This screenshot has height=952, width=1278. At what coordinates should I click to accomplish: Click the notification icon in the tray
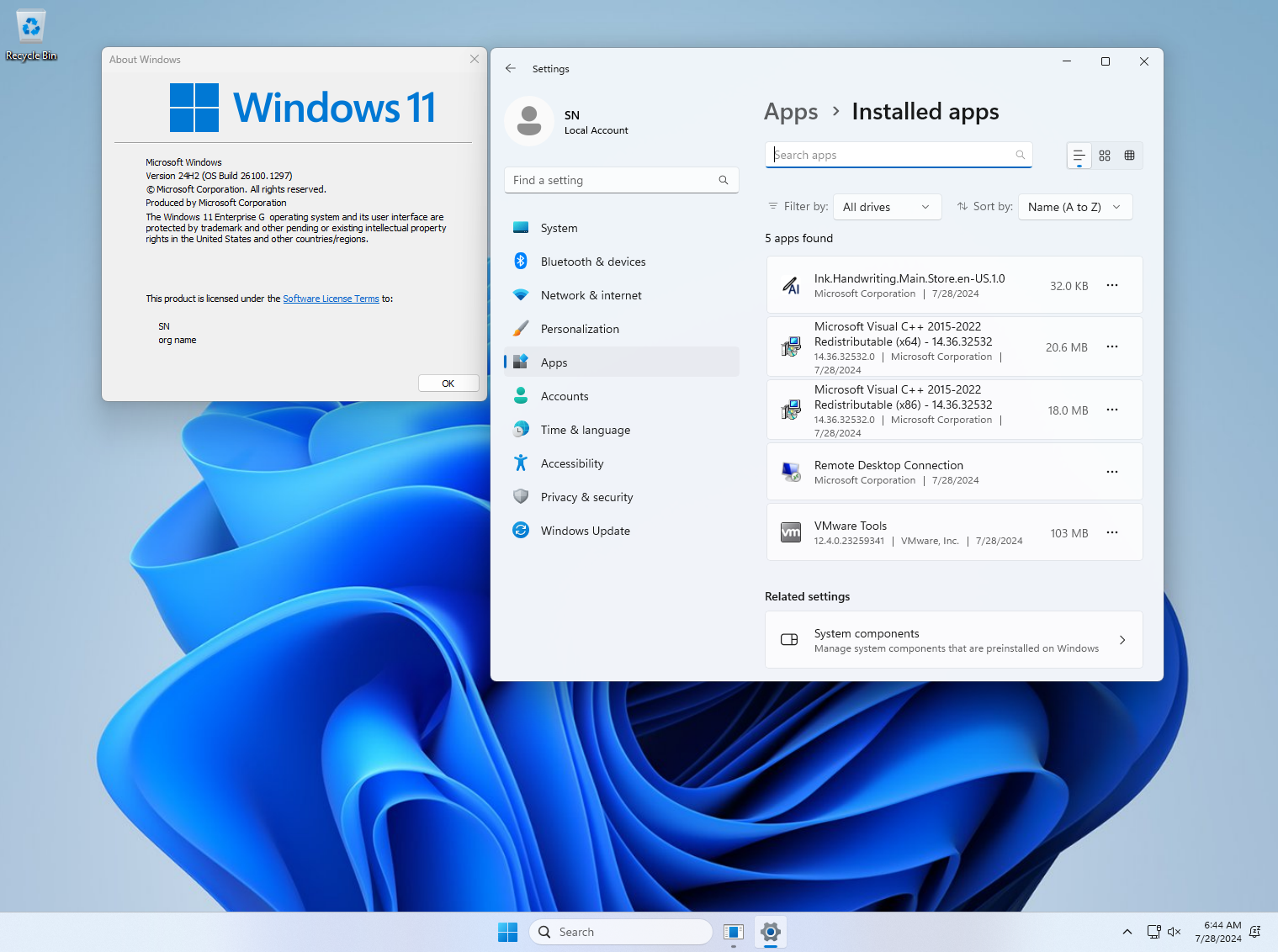[1255, 932]
